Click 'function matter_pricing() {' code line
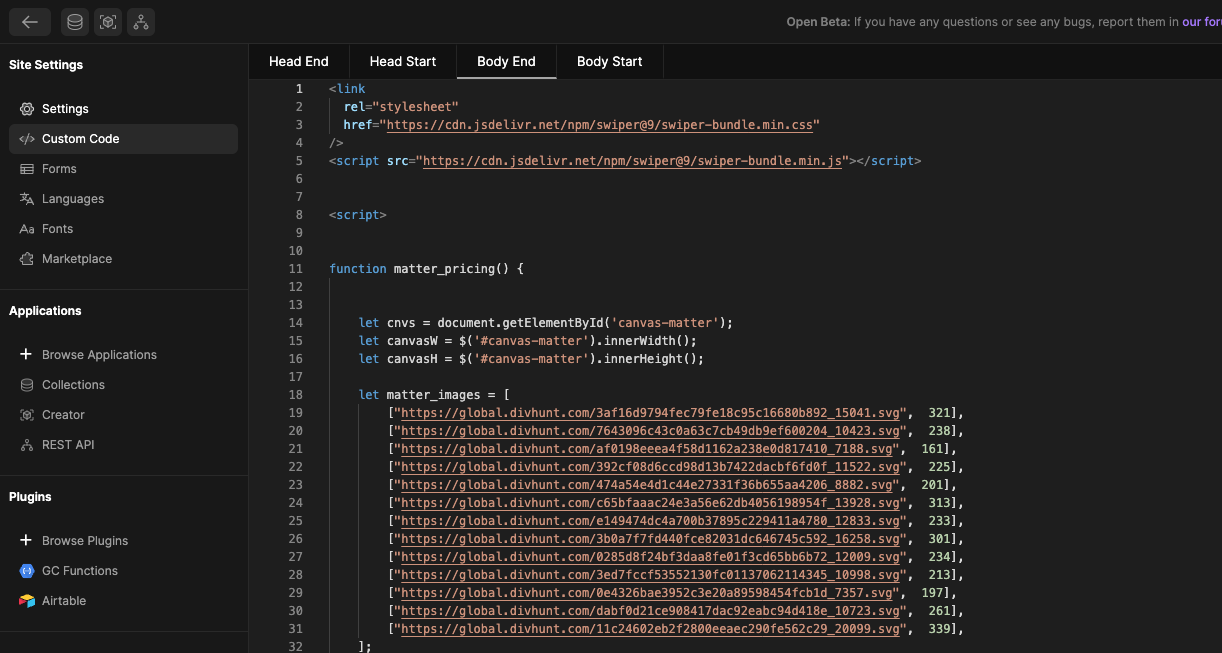Screen dimensions: 1222x653 pos(426,269)
